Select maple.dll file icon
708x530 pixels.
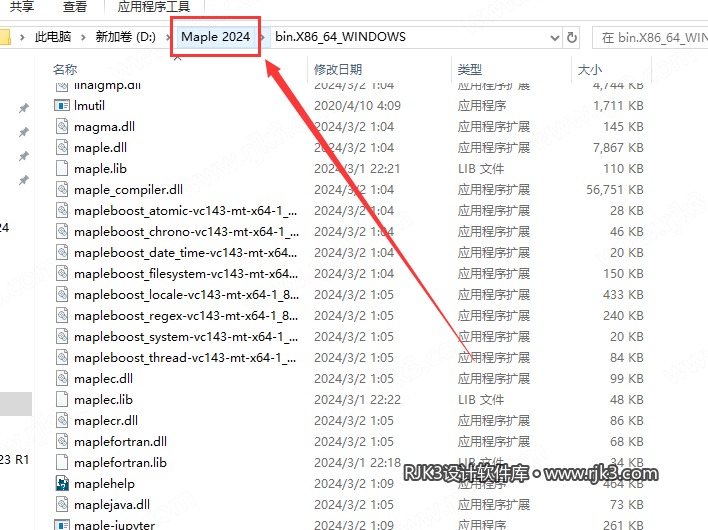[x=62, y=147]
